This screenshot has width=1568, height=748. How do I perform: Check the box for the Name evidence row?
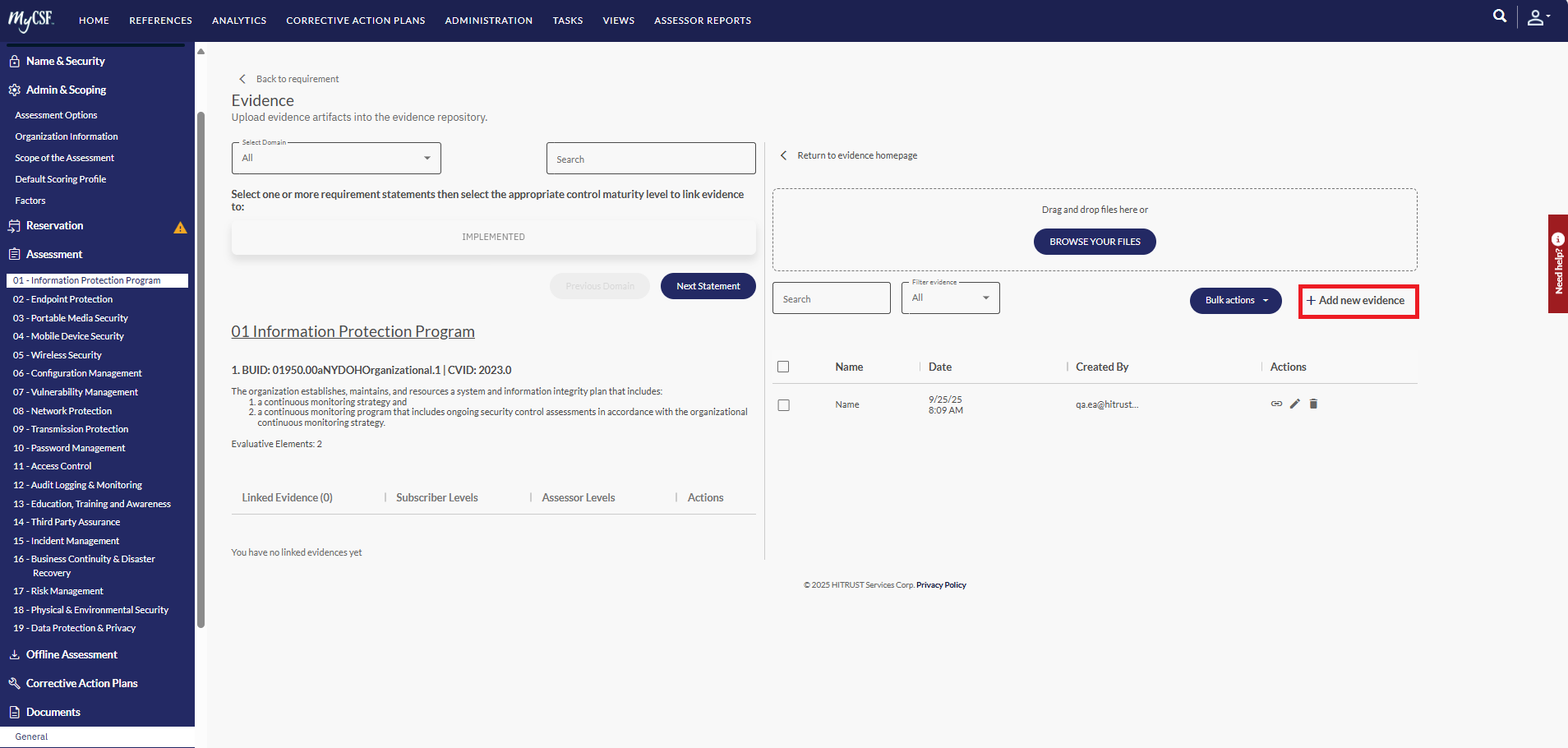point(783,405)
